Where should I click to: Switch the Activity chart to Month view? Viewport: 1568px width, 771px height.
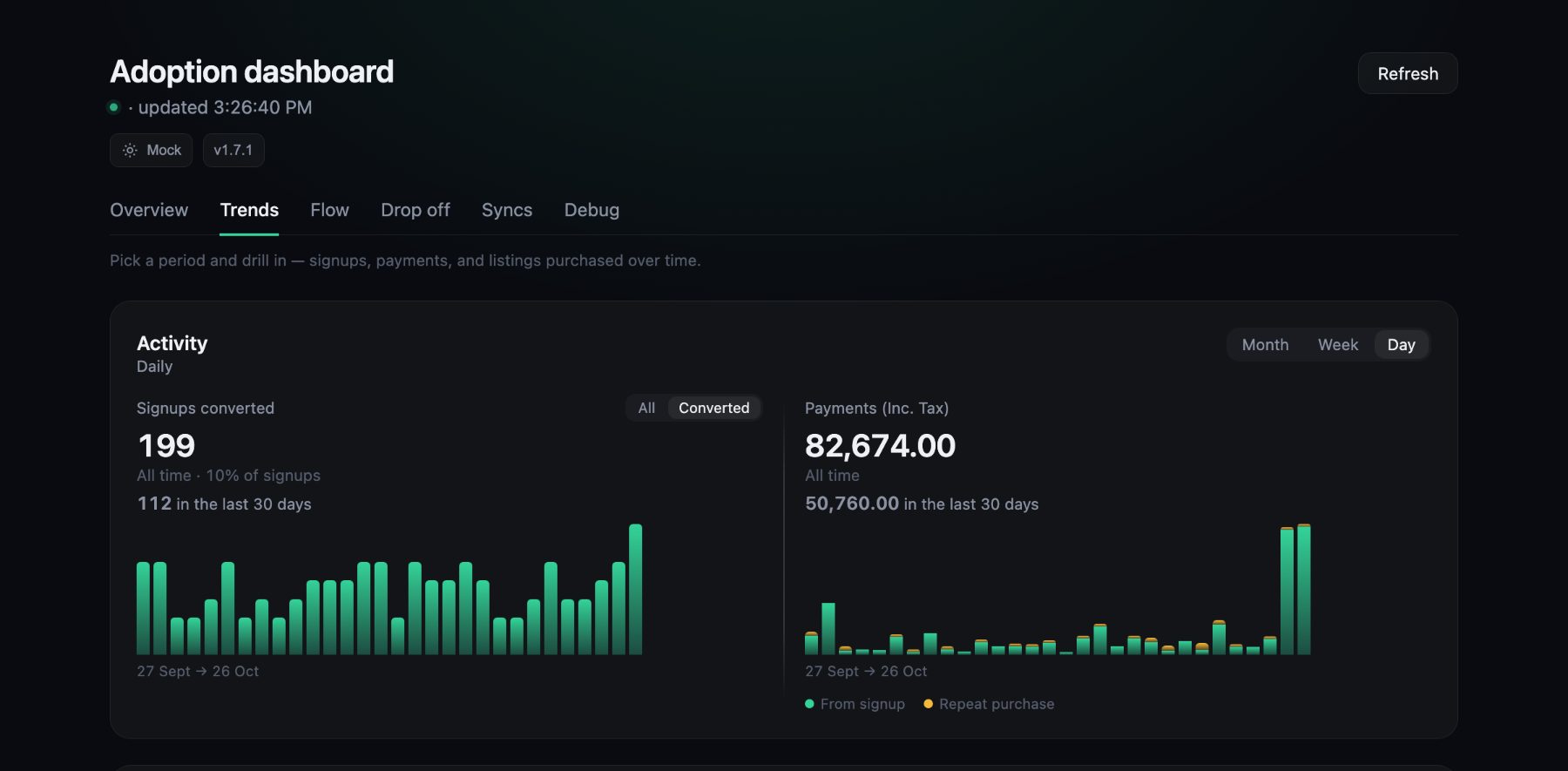tap(1265, 345)
